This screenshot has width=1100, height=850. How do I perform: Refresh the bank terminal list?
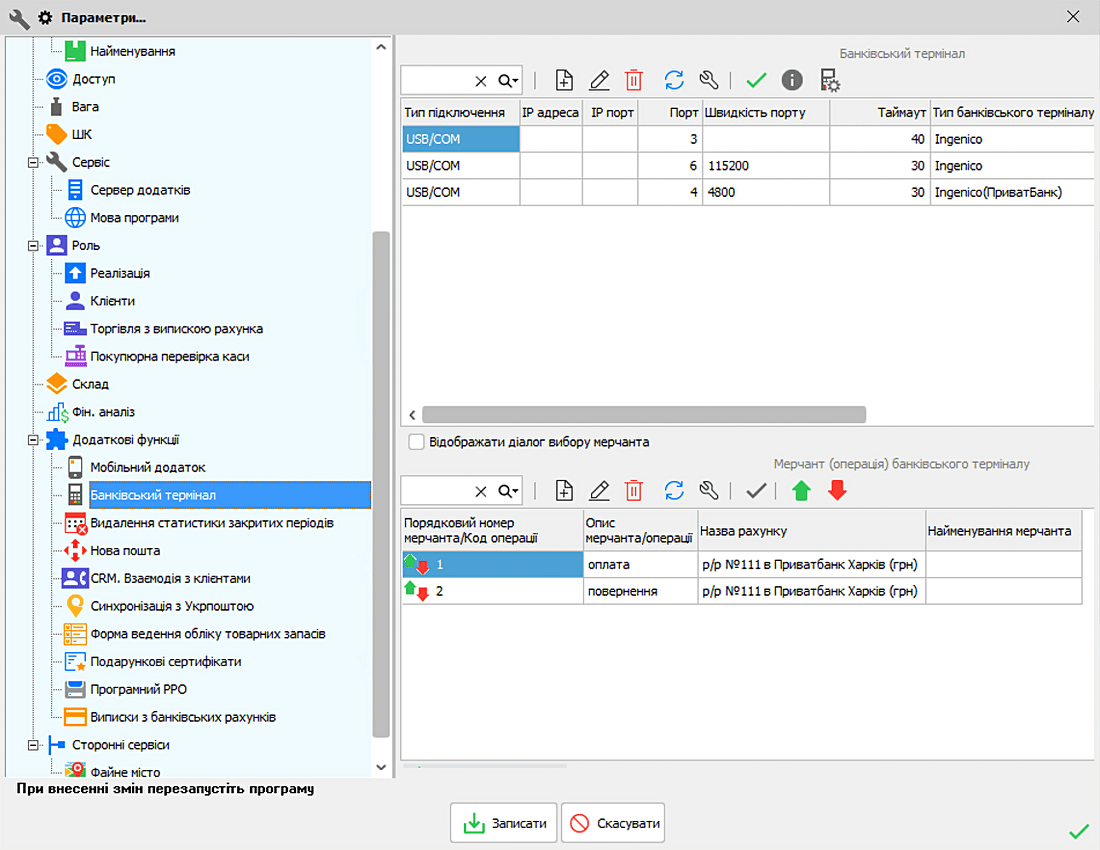(674, 81)
